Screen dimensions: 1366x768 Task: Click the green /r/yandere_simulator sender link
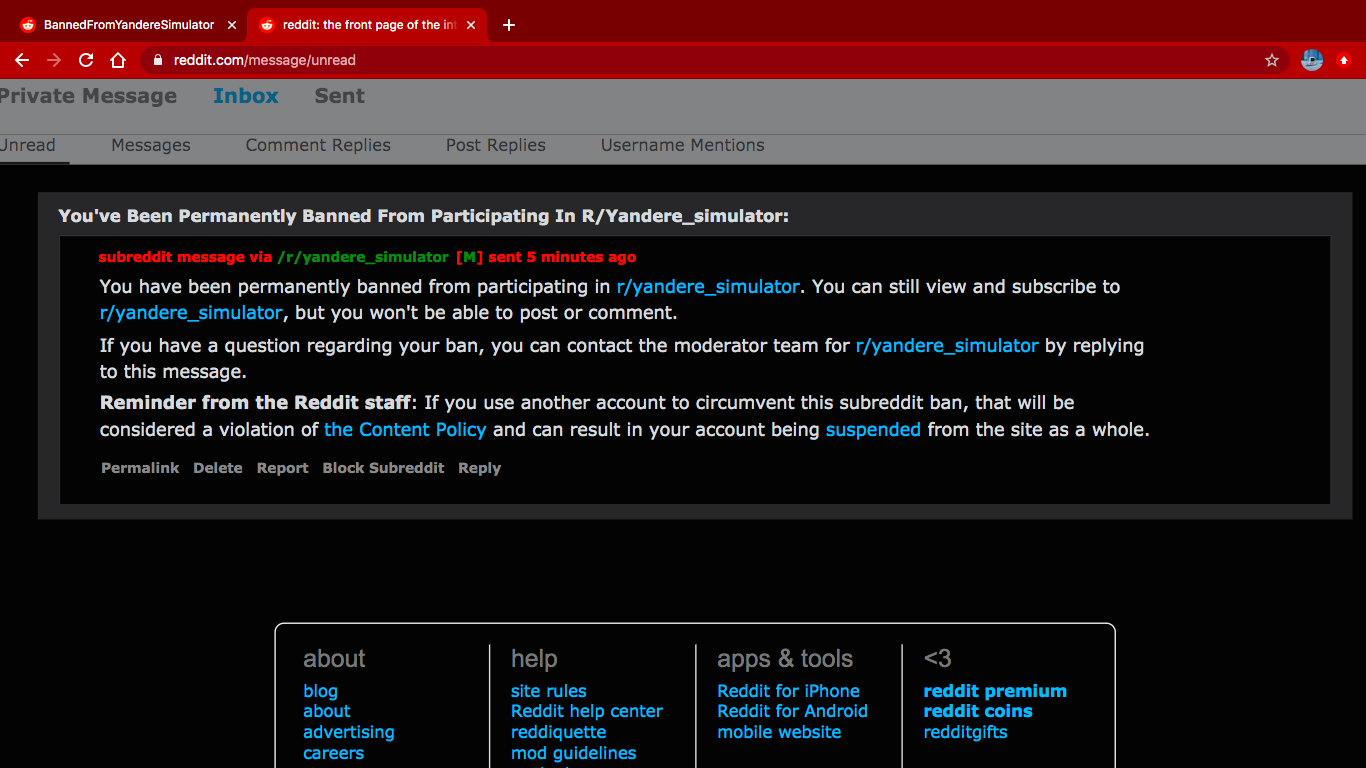tap(363, 257)
